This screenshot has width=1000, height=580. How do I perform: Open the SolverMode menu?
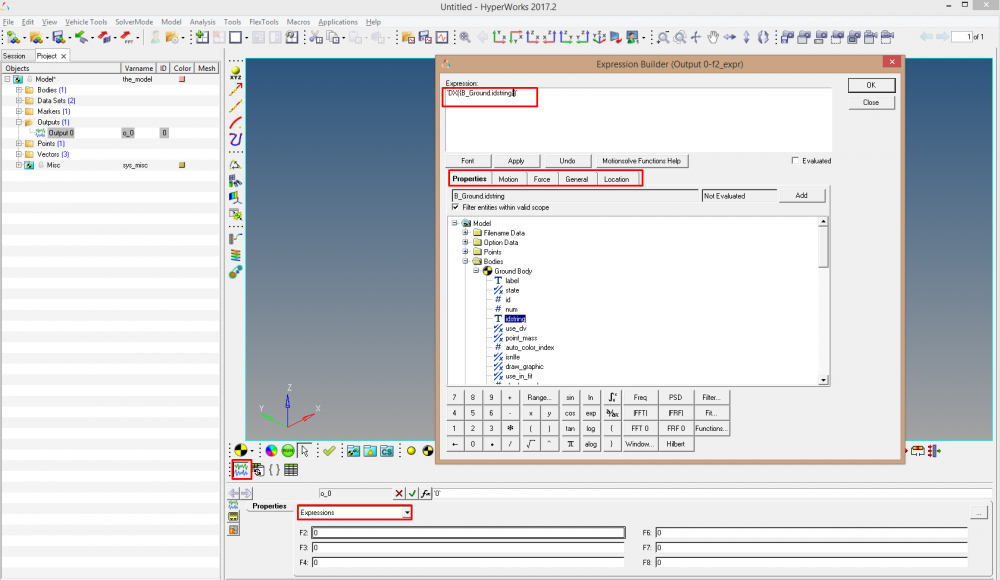point(134,22)
